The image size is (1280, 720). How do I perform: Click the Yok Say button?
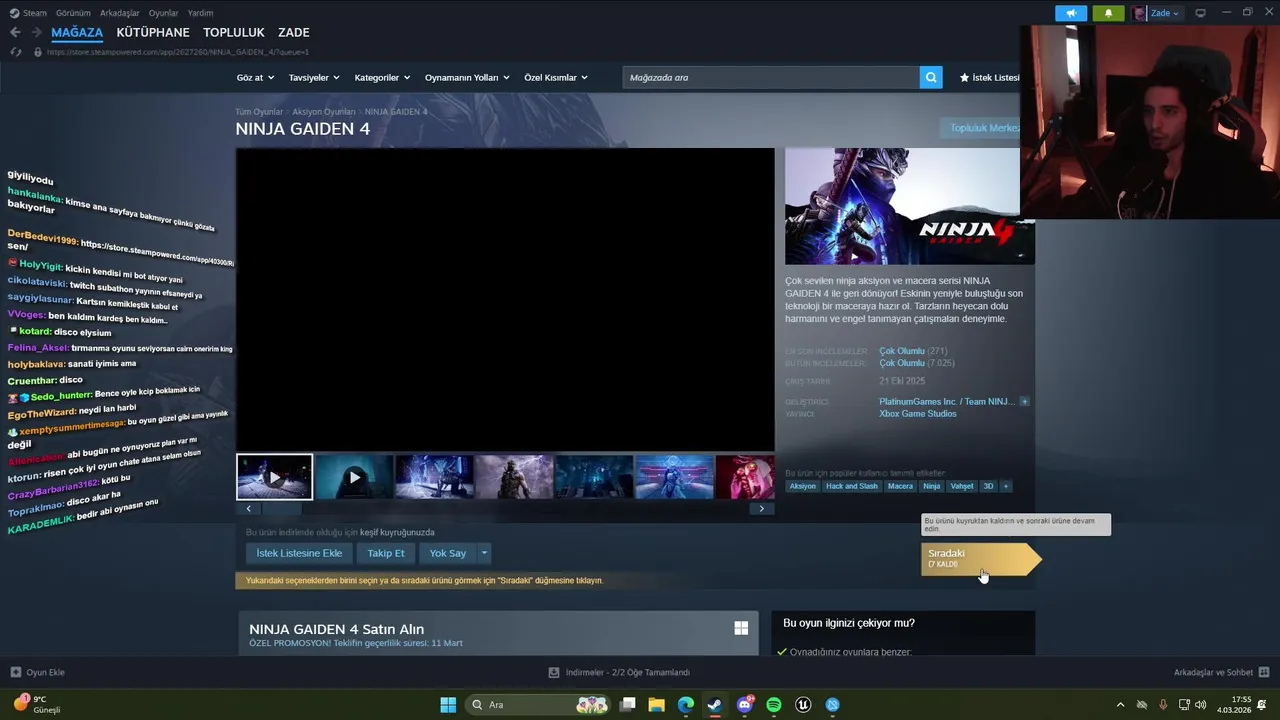(448, 553)
